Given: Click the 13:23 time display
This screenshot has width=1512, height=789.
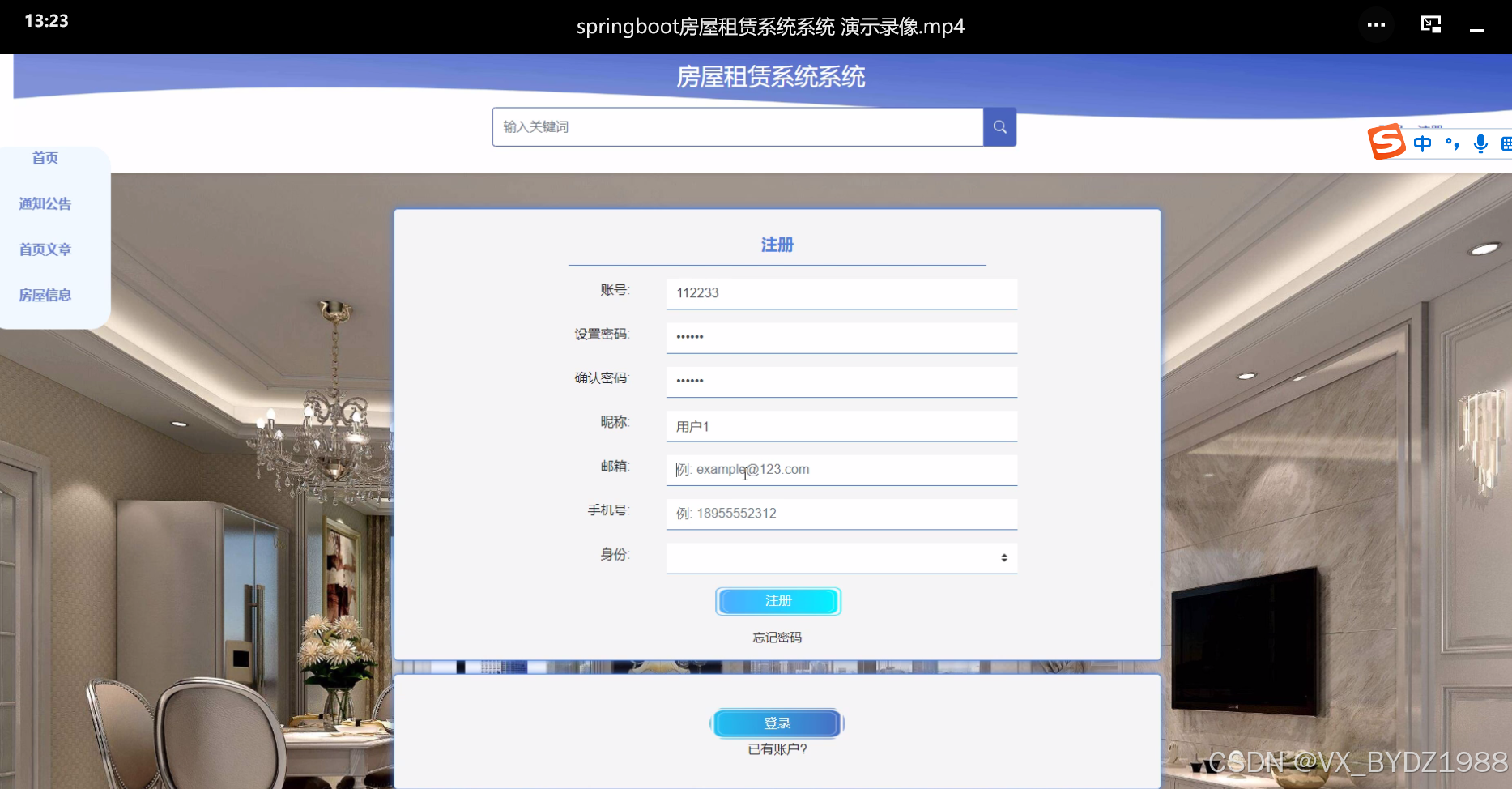Looking at the screenshot, I should (x=47, y=21).
